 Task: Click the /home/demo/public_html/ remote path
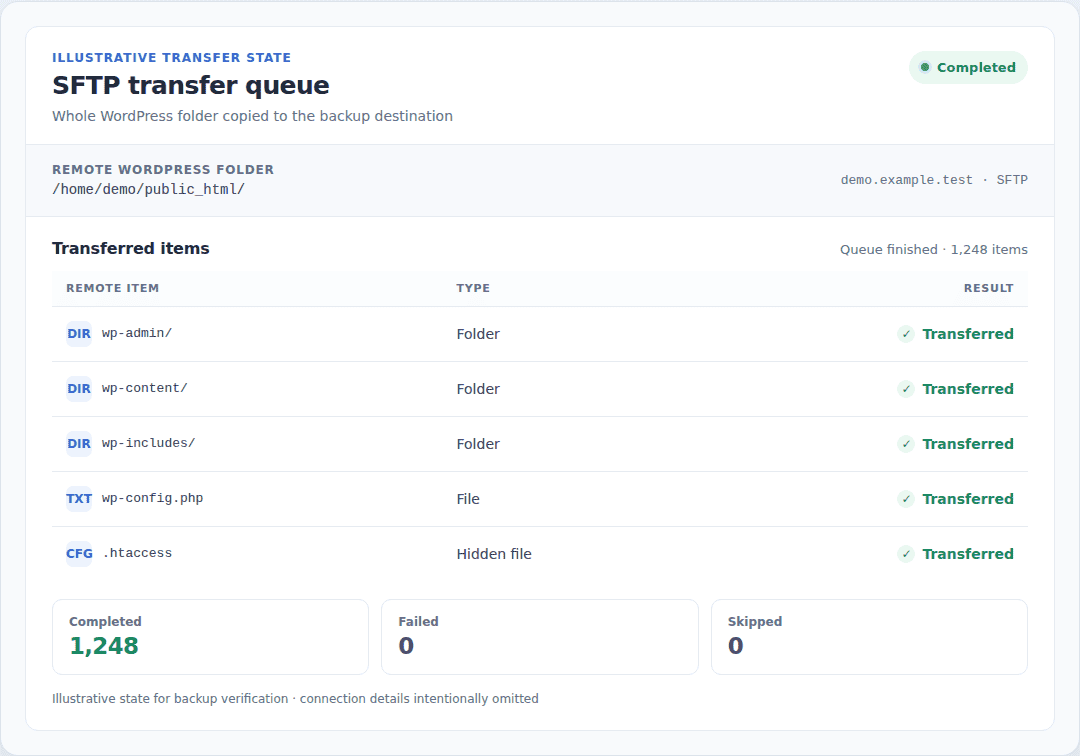pos(148,189)
